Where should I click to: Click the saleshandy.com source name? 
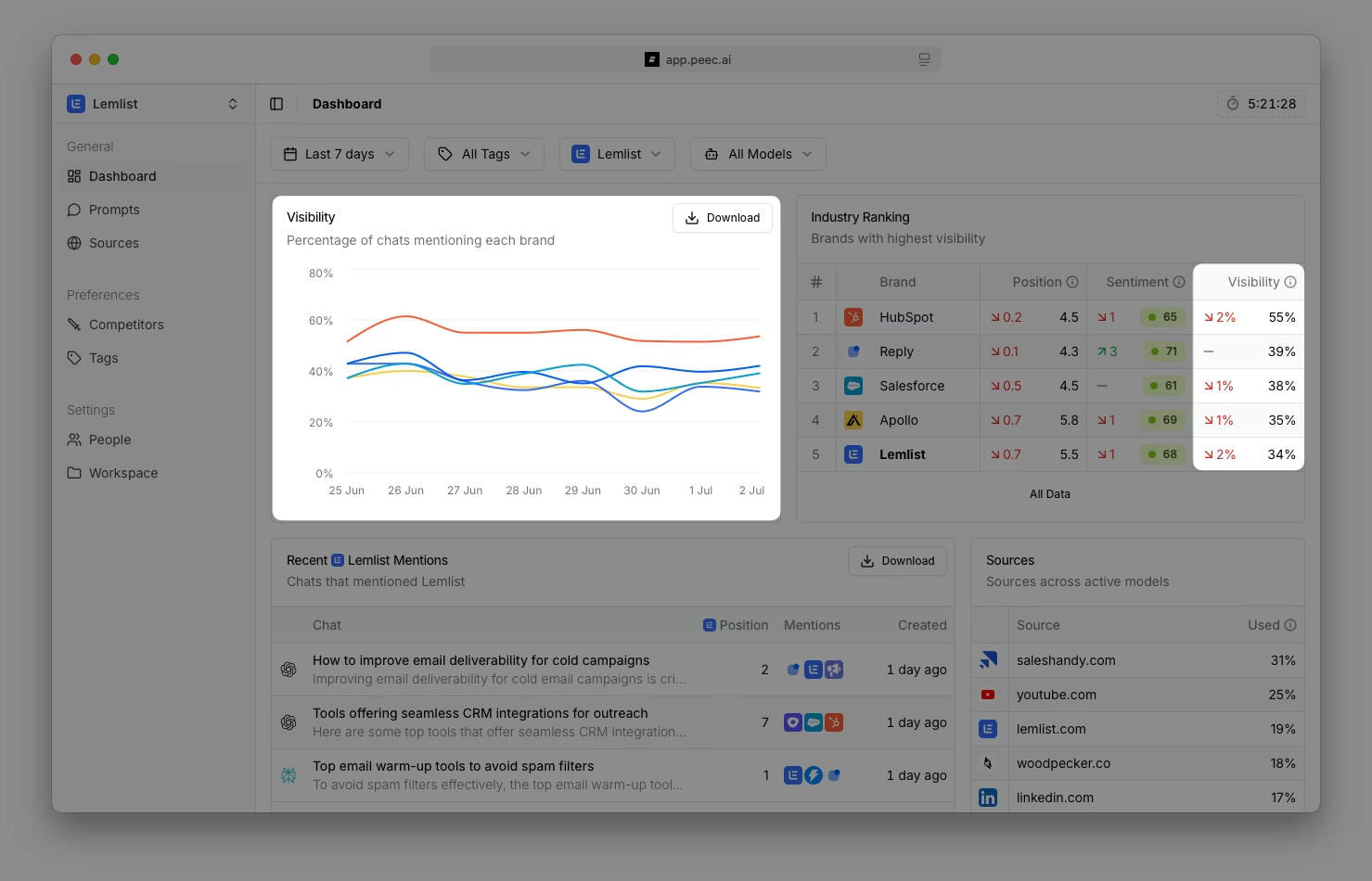click(x=1066, y=660)
